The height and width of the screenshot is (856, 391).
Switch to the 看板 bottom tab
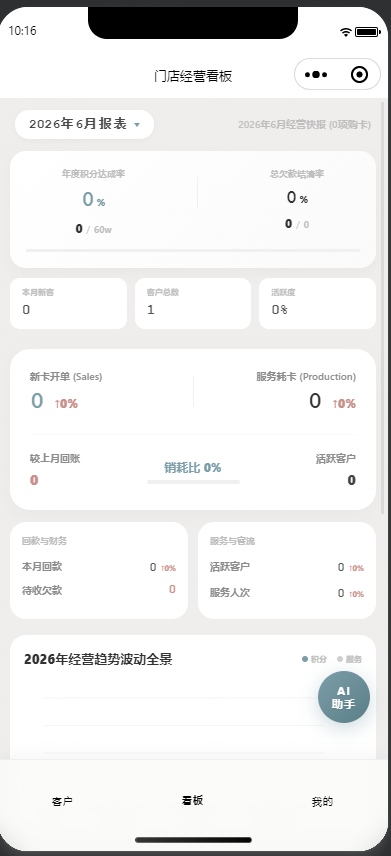tap(192, 800)
